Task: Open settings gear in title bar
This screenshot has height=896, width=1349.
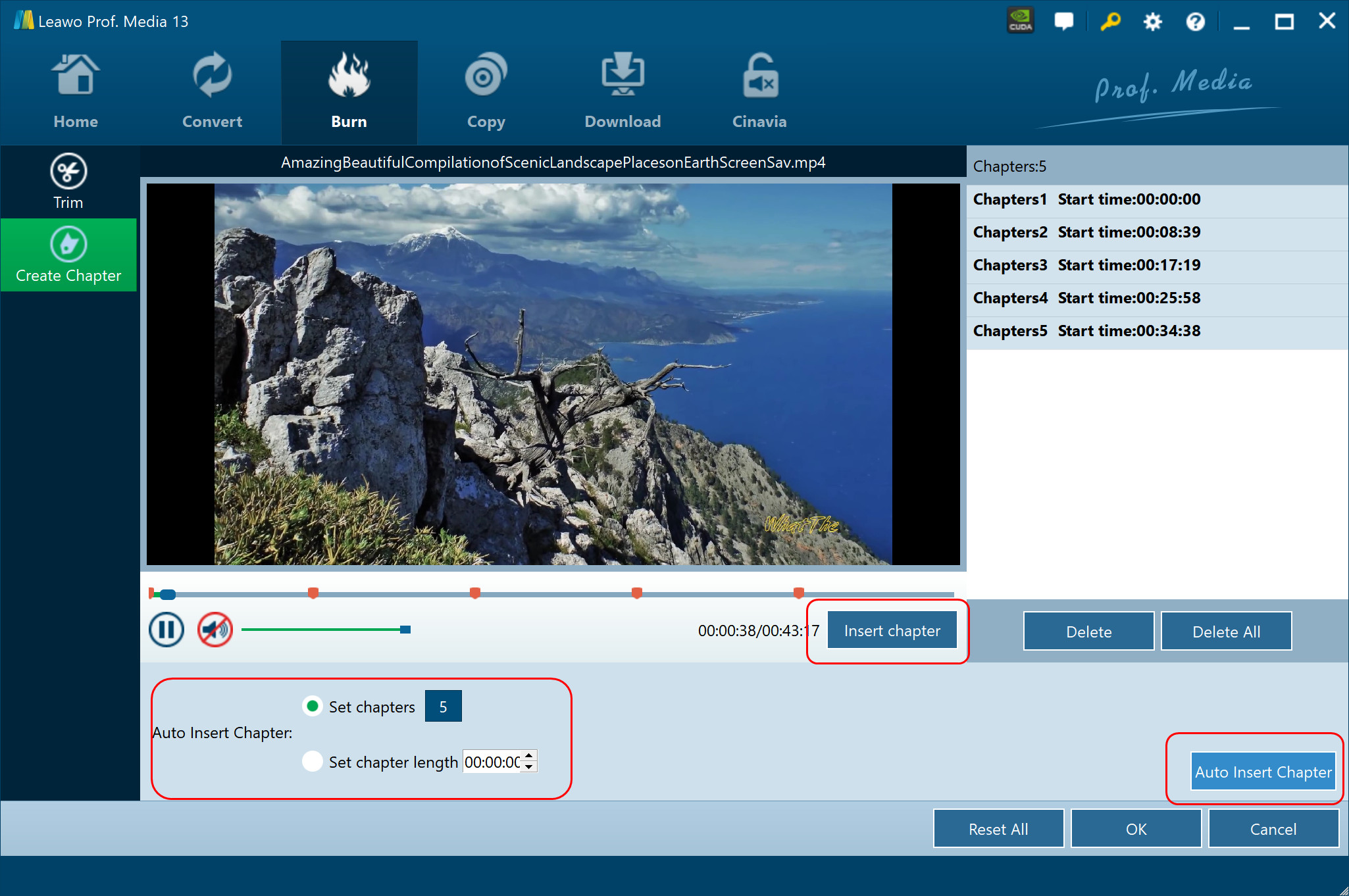Action: (x=1152, y=22)
